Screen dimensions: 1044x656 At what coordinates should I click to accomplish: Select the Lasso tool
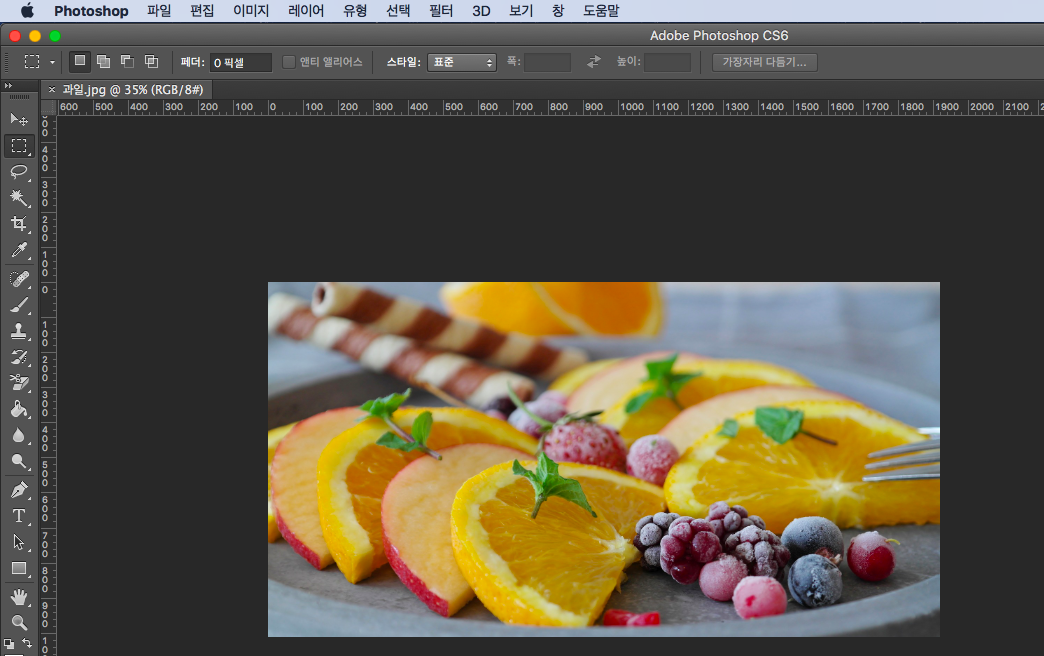pyautogui.click(x=19, y=172)
